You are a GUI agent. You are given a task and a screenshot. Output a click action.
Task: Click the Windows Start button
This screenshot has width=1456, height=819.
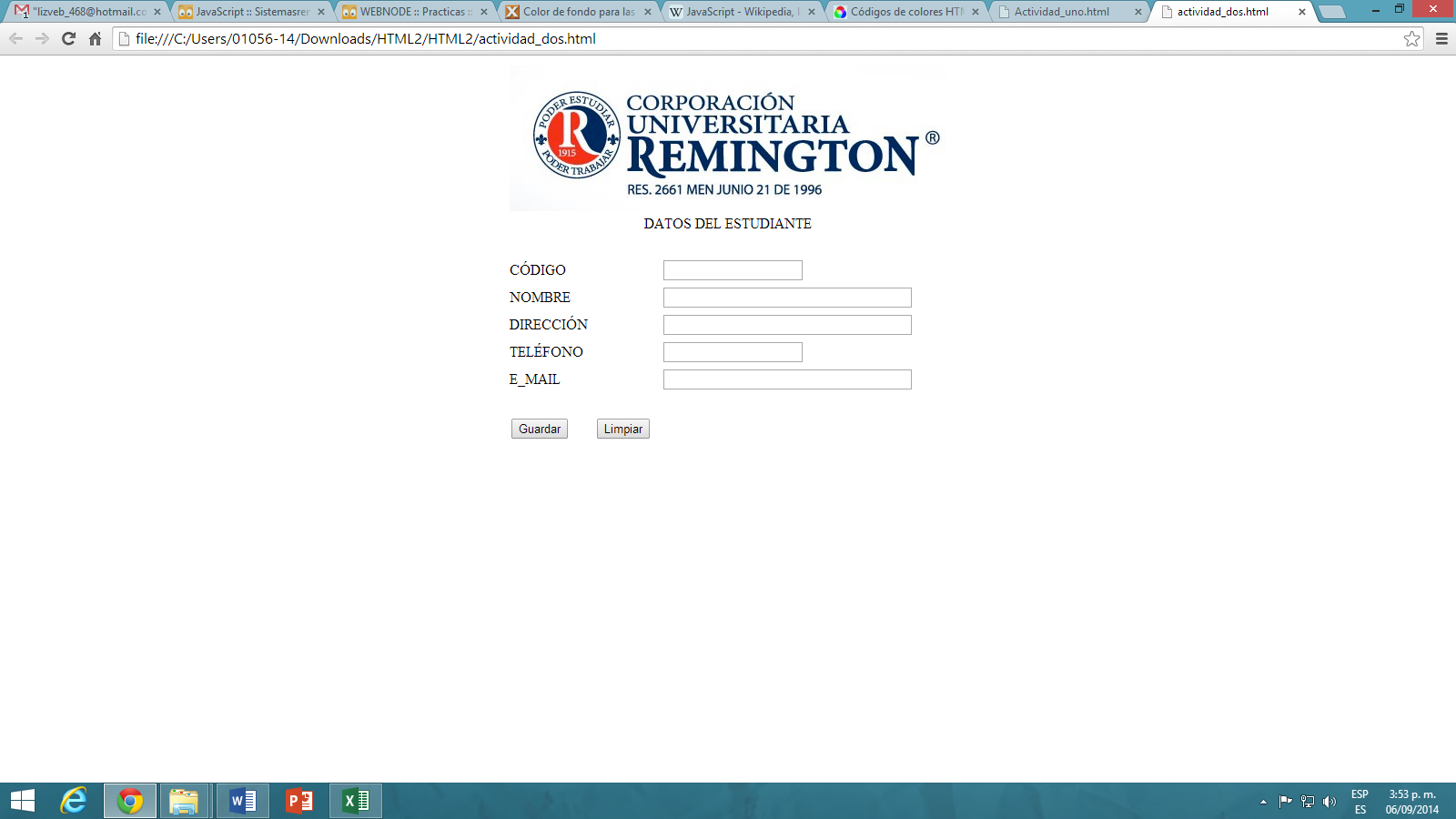pyautogui.click(x=23, y=801)
